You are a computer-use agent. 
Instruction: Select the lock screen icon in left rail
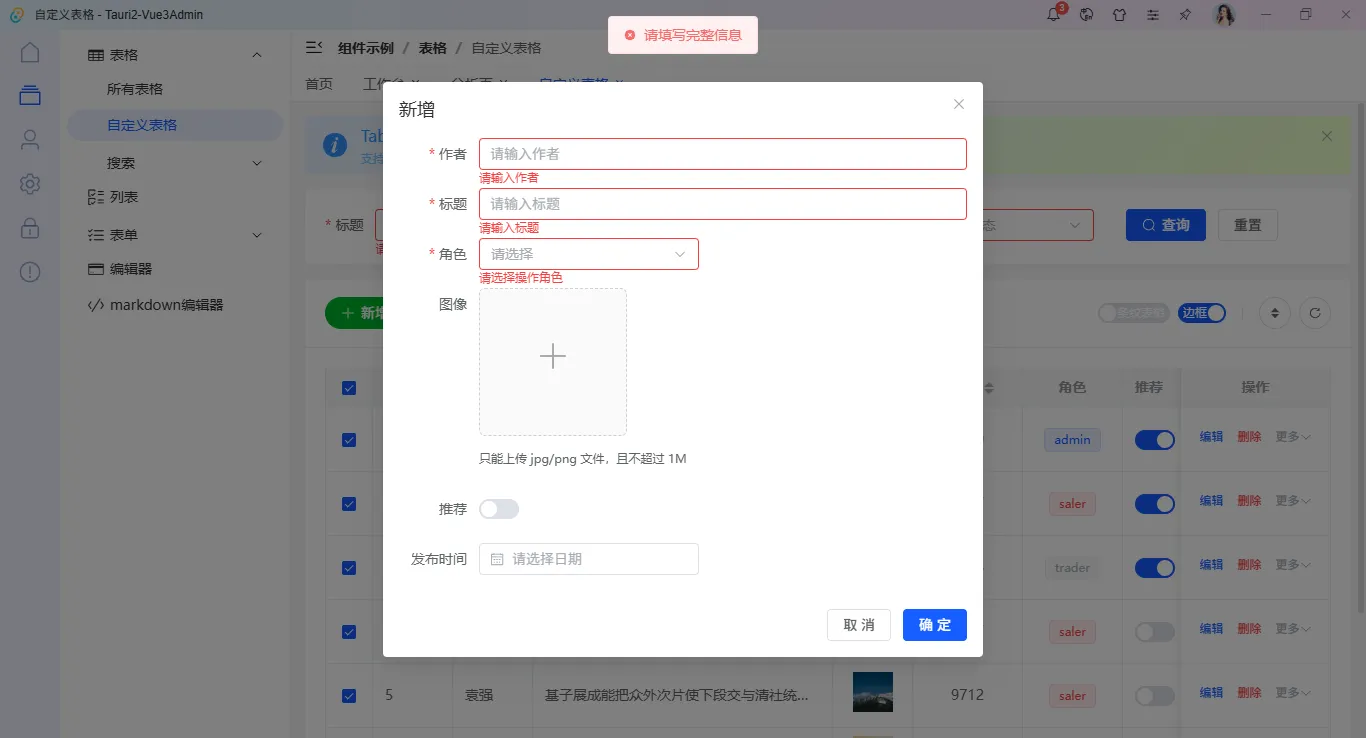point(29,227)
